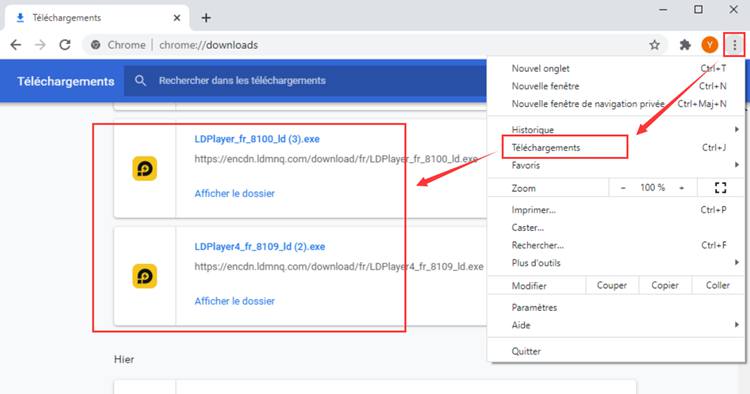Search in Rechercher dans les téléchargements field
The height and width of the screenshot is (394, 750).
pyautogui.click(x=306, y=80)
